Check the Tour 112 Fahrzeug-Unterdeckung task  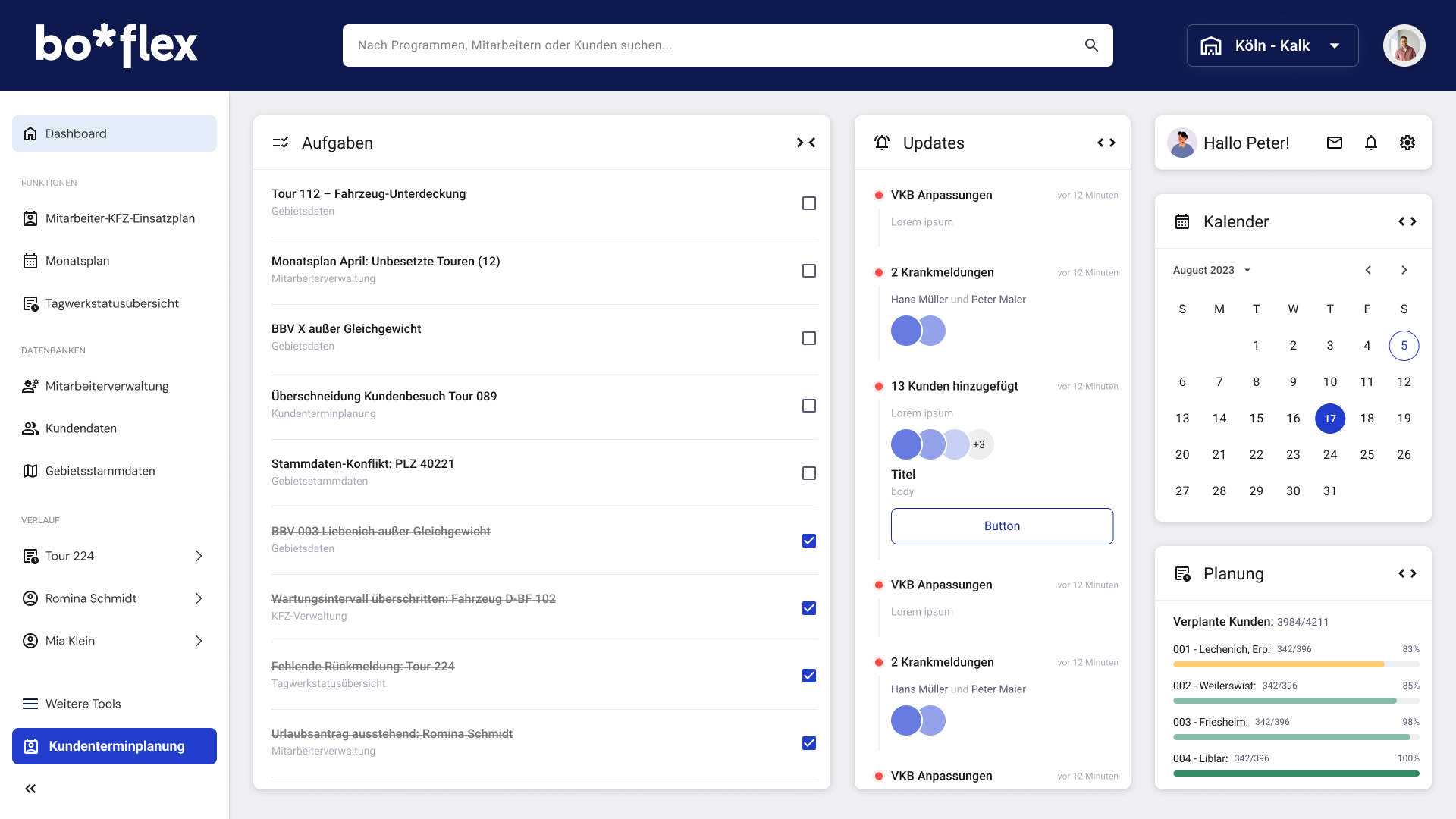(x=809, y=203)
